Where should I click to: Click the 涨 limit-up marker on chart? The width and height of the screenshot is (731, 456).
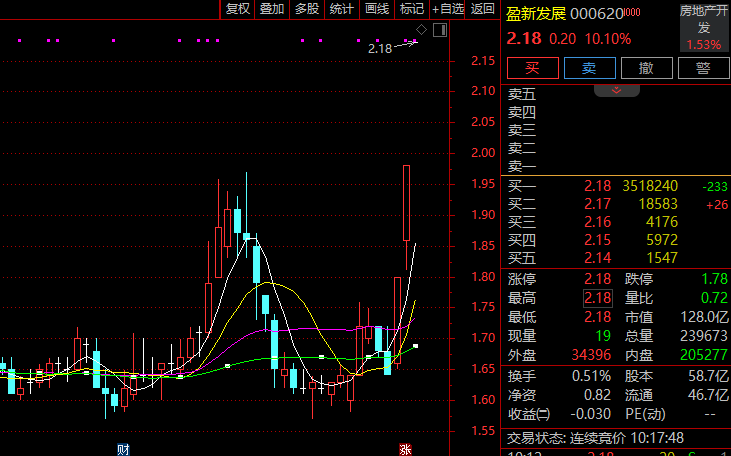click(405, 448)
